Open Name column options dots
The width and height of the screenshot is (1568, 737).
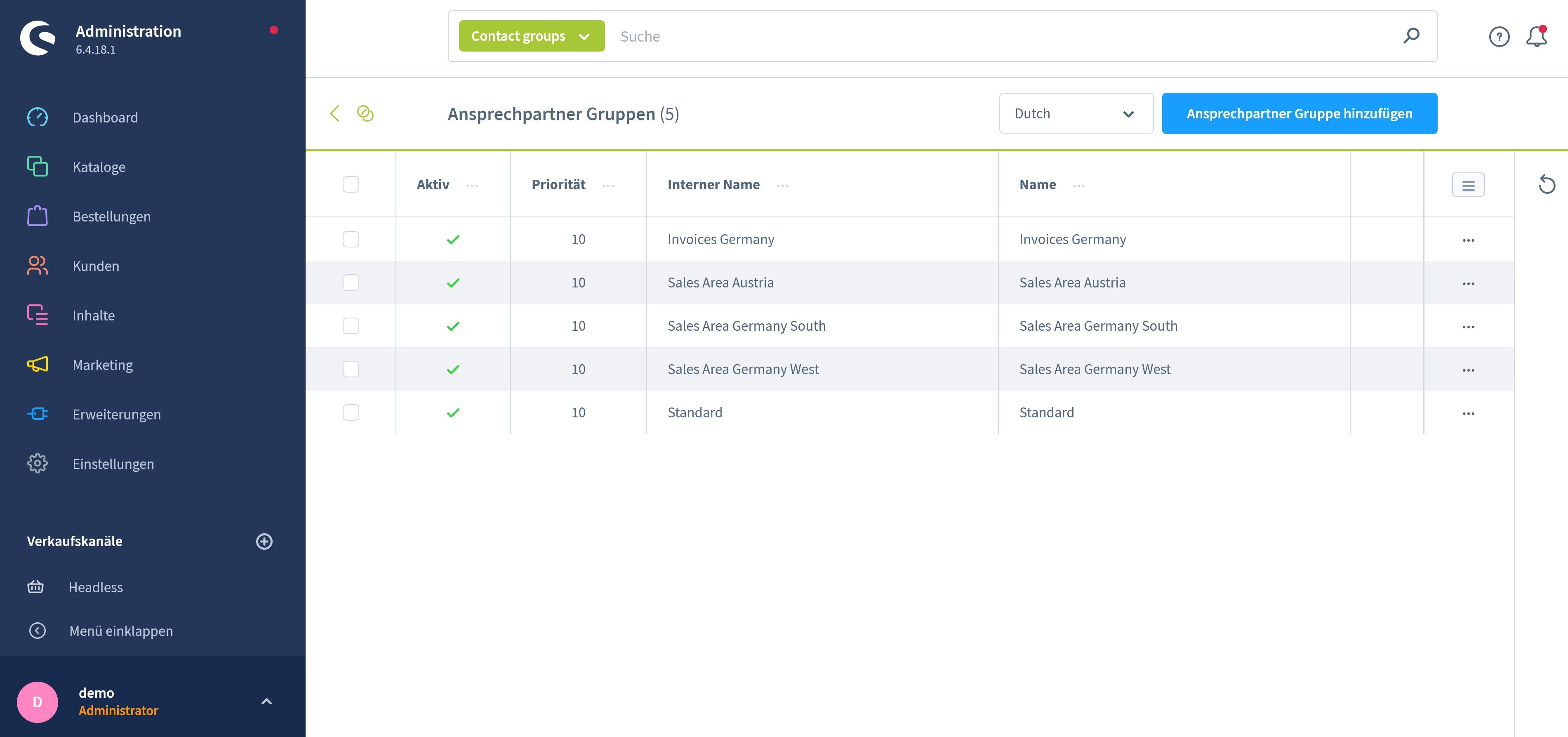(x=1078, y=186)
